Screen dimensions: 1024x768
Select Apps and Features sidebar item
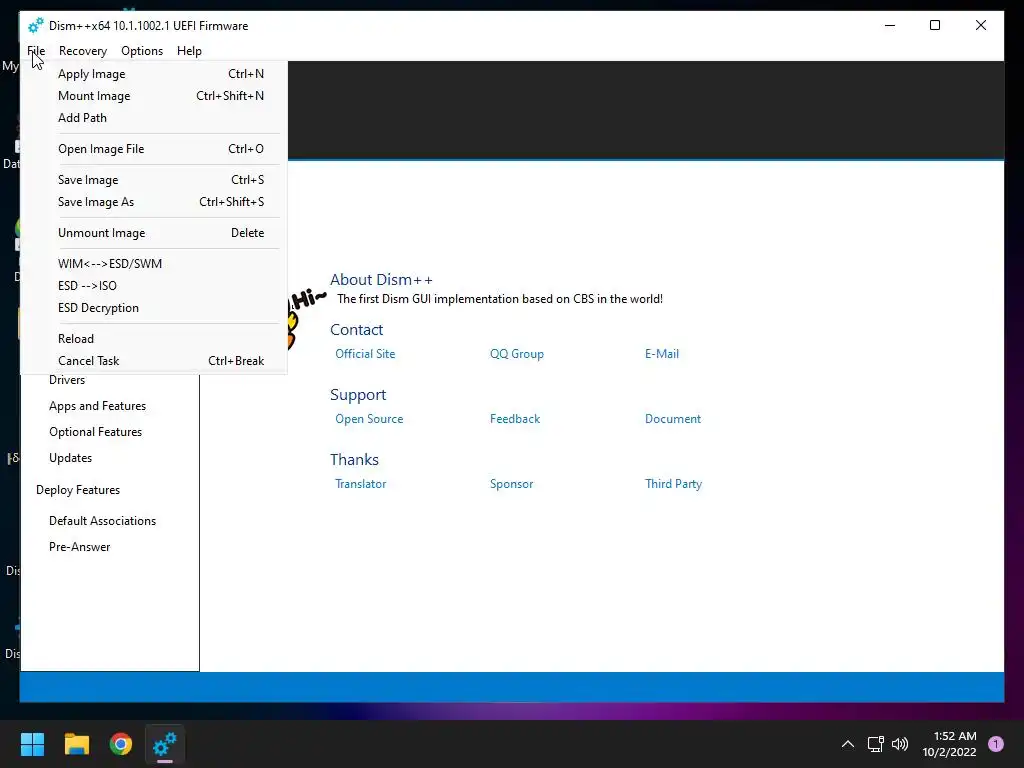pyautogui.click(x=97, y=406)
